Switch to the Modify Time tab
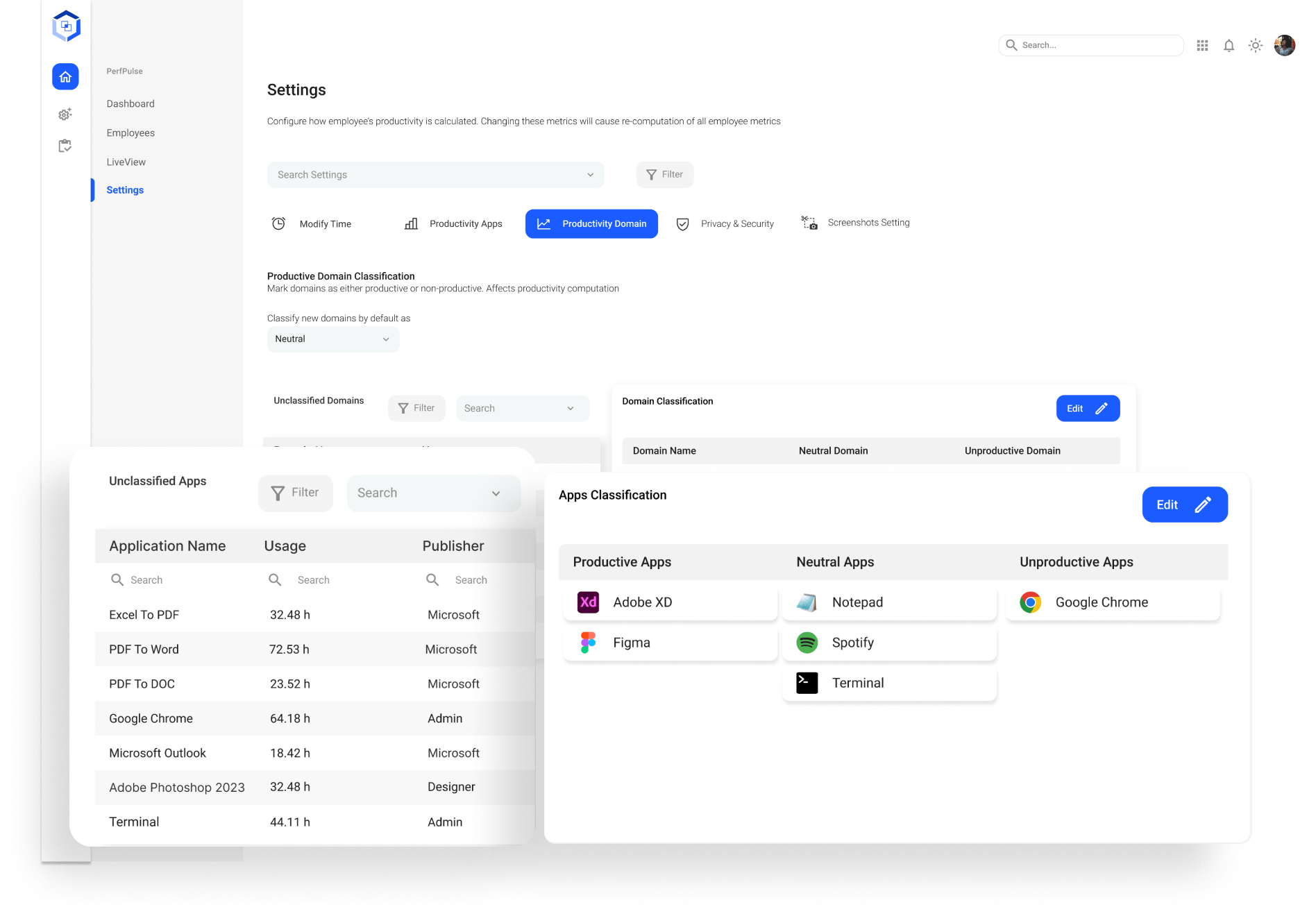The width and height of the screenshot is (1316, 916). click(x=312, y=224)
